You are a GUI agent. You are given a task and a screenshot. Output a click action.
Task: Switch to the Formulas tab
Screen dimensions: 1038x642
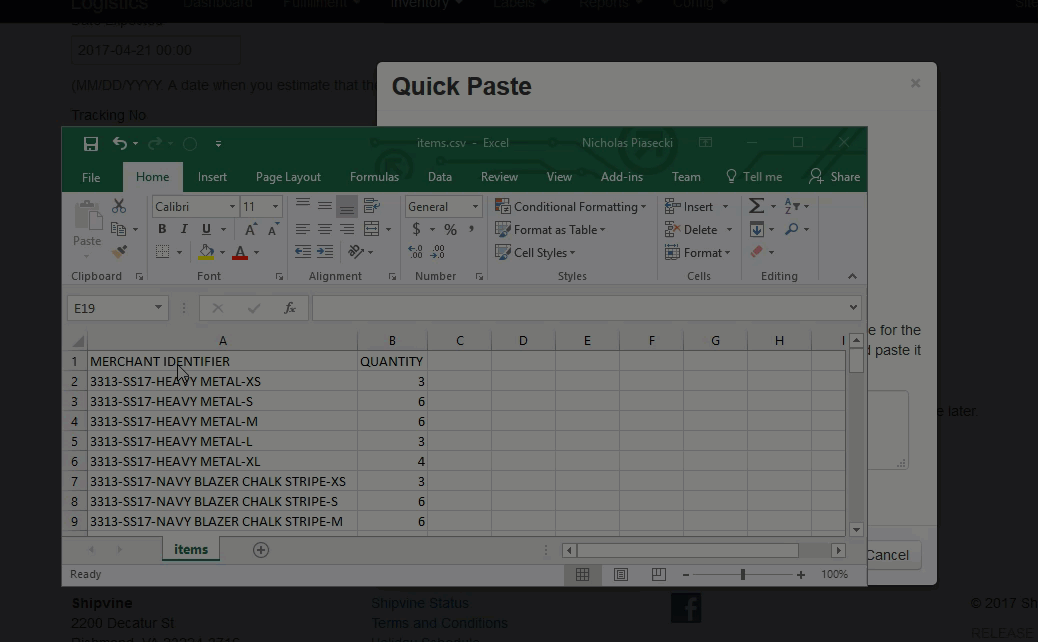coord(374,177)
